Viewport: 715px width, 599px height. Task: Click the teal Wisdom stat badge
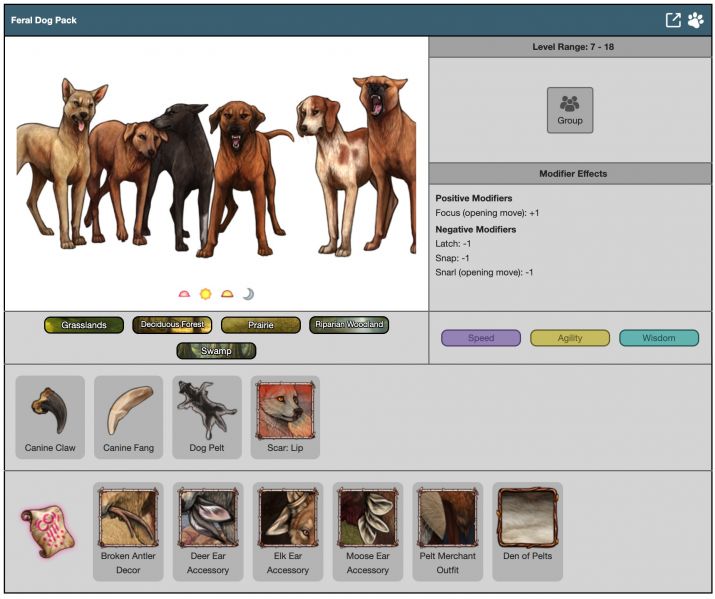[x=659, y=338]
